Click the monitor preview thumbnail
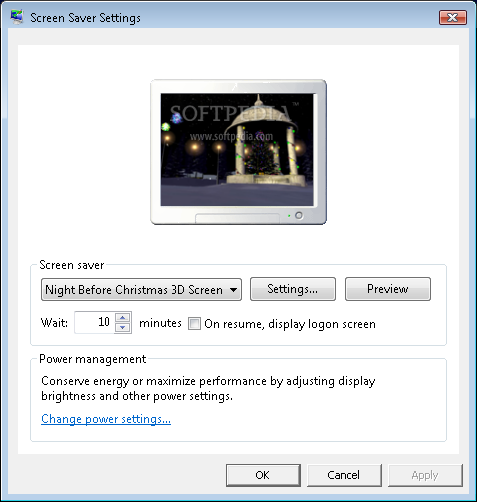The image size is (477, 502). point(238,152)
